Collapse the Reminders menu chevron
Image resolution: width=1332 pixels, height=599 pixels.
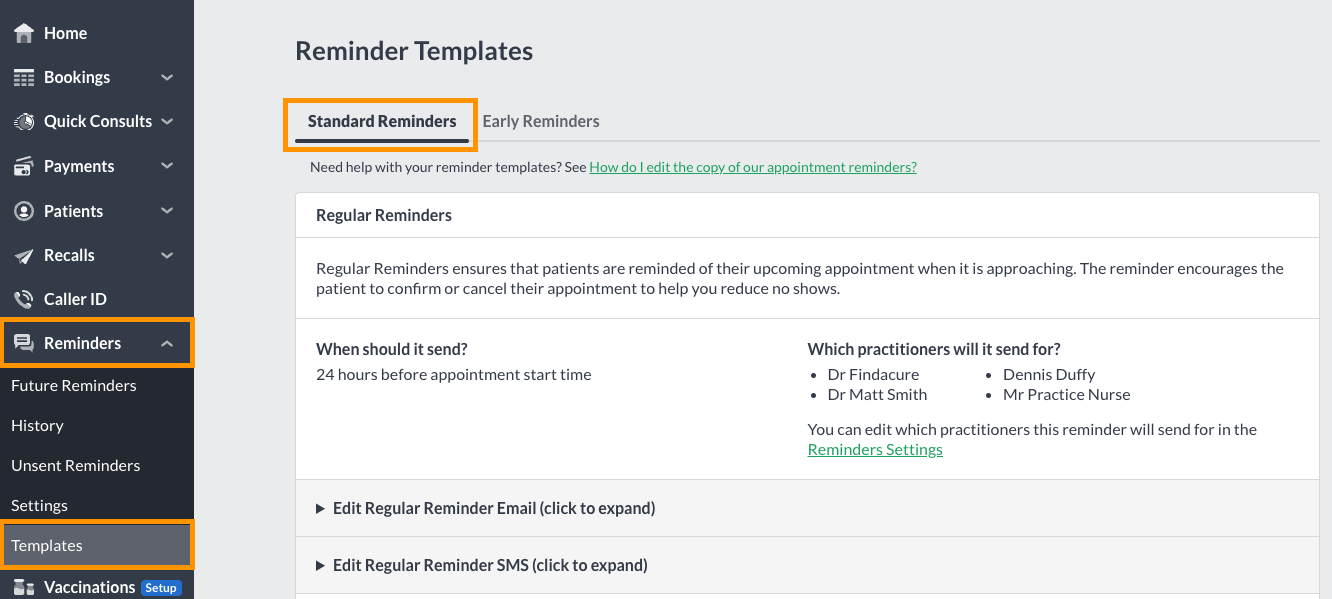click(167, 343)
